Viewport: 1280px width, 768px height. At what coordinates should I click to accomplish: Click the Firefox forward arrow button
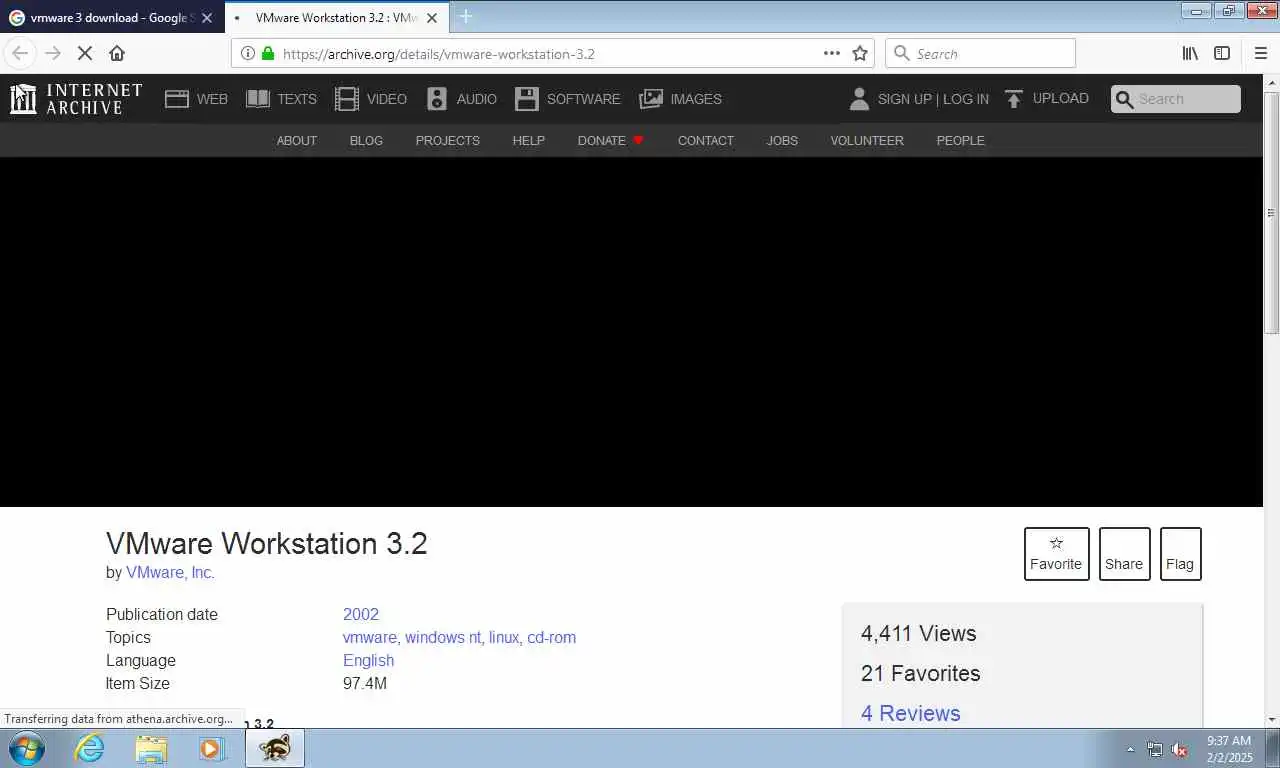pos(54,53)
